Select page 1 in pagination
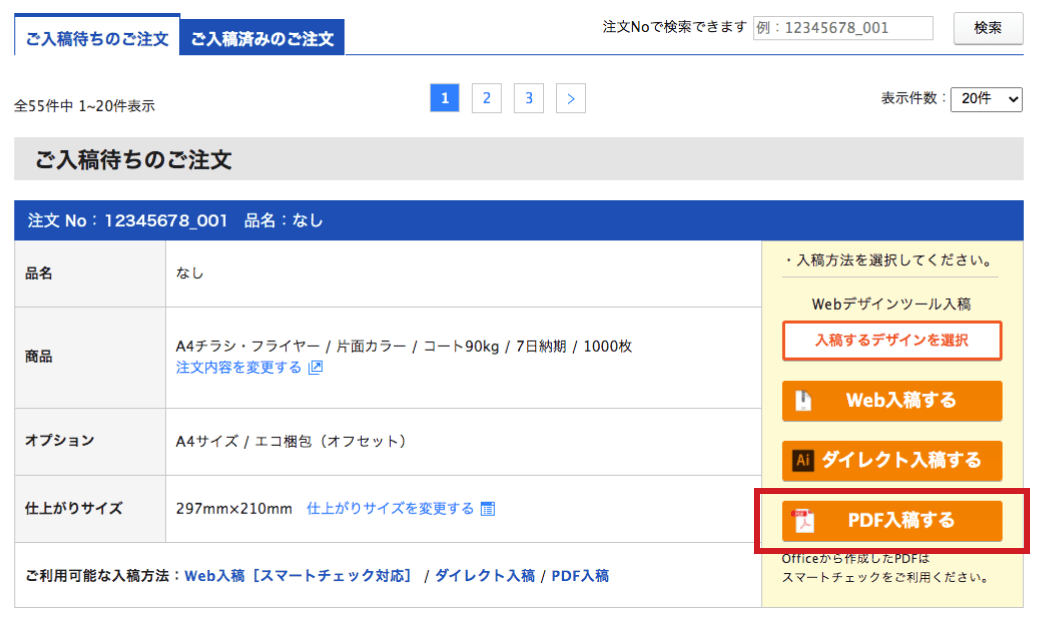 444,98
